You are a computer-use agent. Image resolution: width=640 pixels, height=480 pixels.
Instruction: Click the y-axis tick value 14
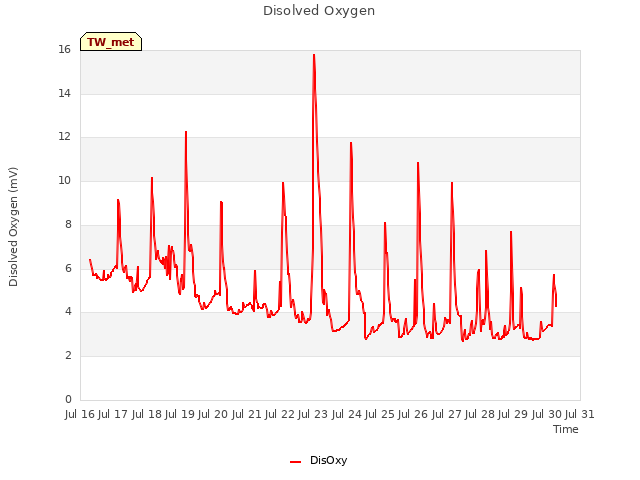[64, 93]
